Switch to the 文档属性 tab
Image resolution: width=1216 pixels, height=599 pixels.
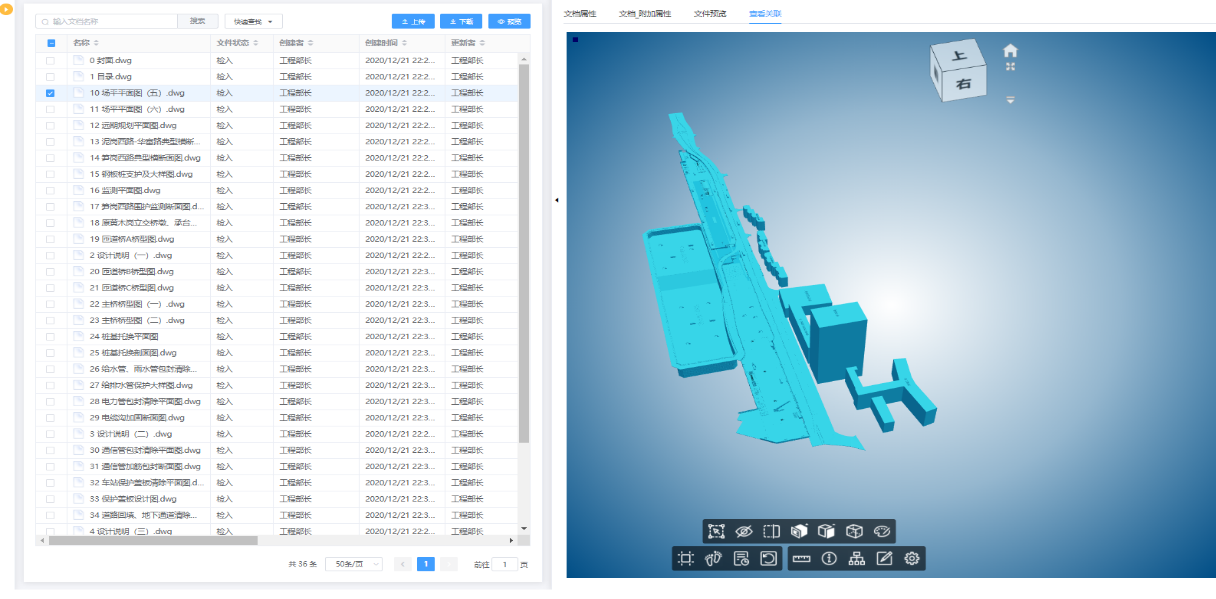[580, 14]
